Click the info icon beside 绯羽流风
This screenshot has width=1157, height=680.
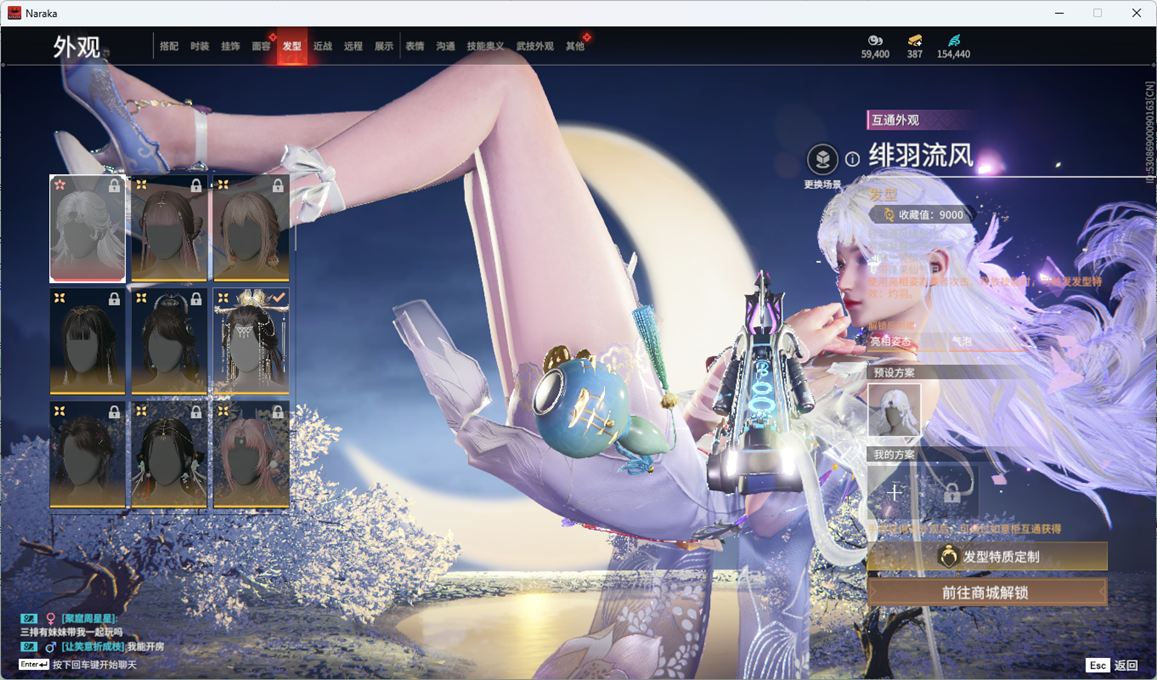852,158
